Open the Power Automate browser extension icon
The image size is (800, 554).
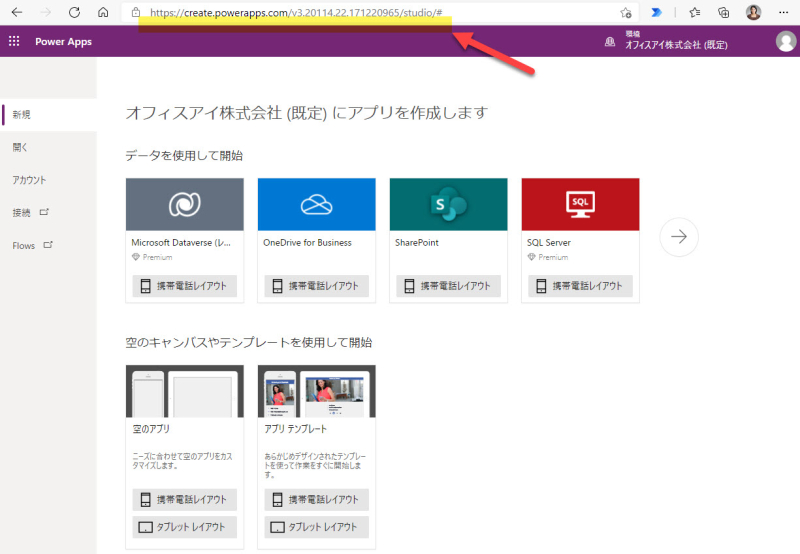tap(656, 12)
